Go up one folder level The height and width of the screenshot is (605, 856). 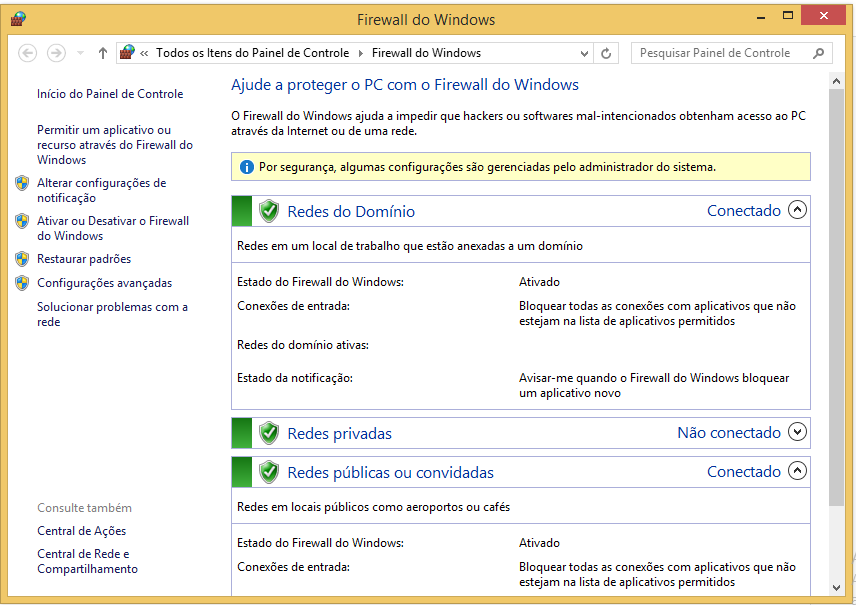(x=103, y=53)
